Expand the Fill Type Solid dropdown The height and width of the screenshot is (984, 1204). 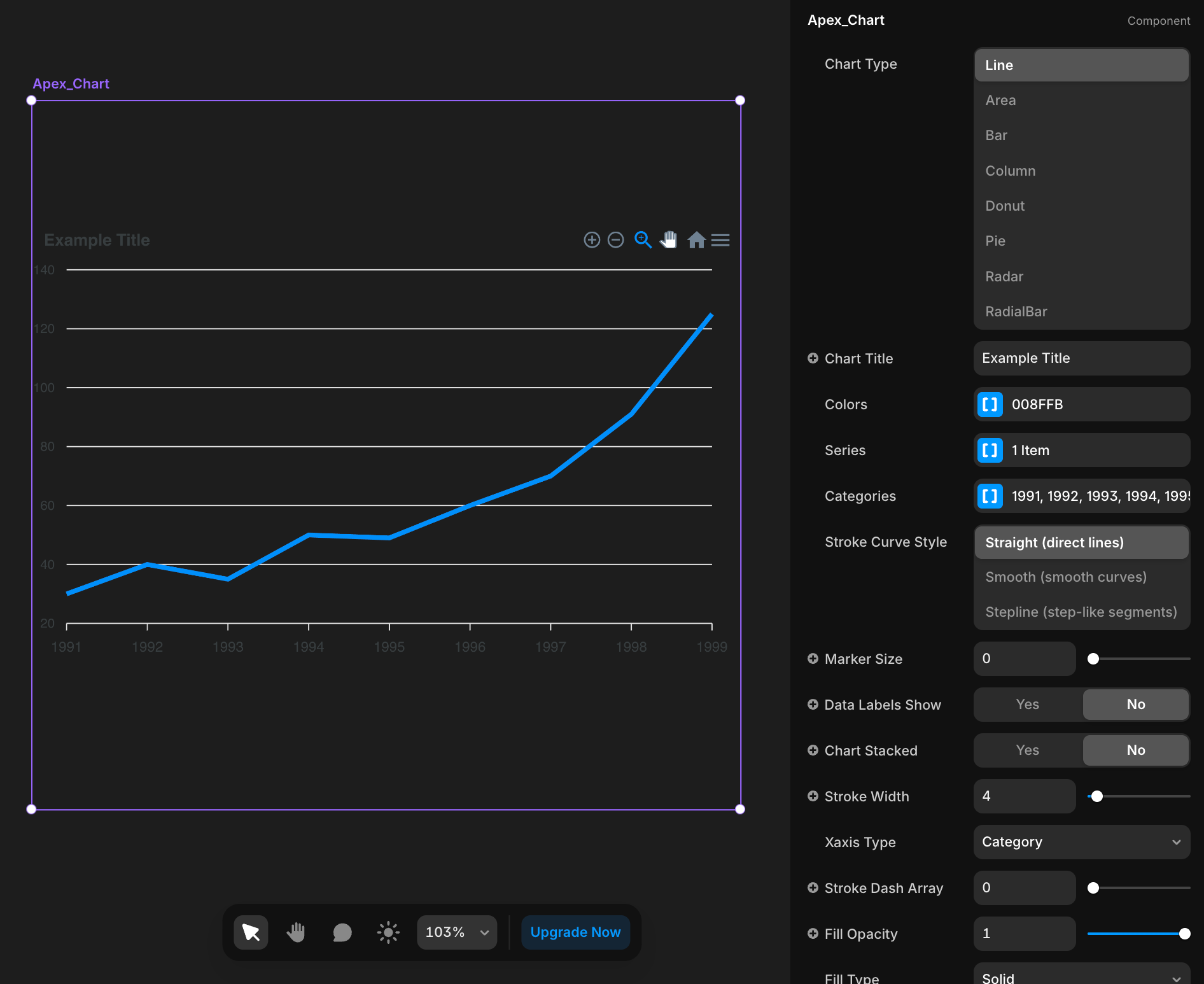[x=1081, y=977]
